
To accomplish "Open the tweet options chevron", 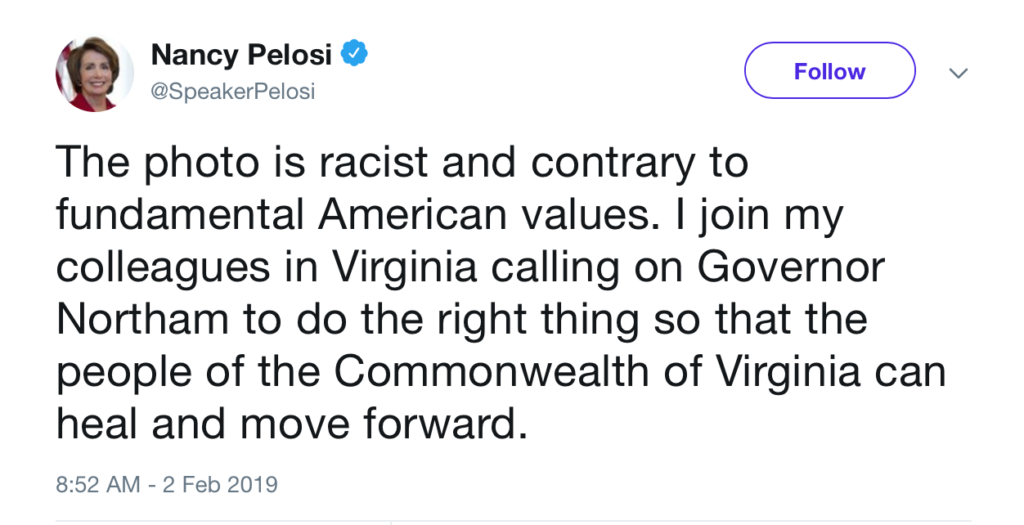I will 958,73.
